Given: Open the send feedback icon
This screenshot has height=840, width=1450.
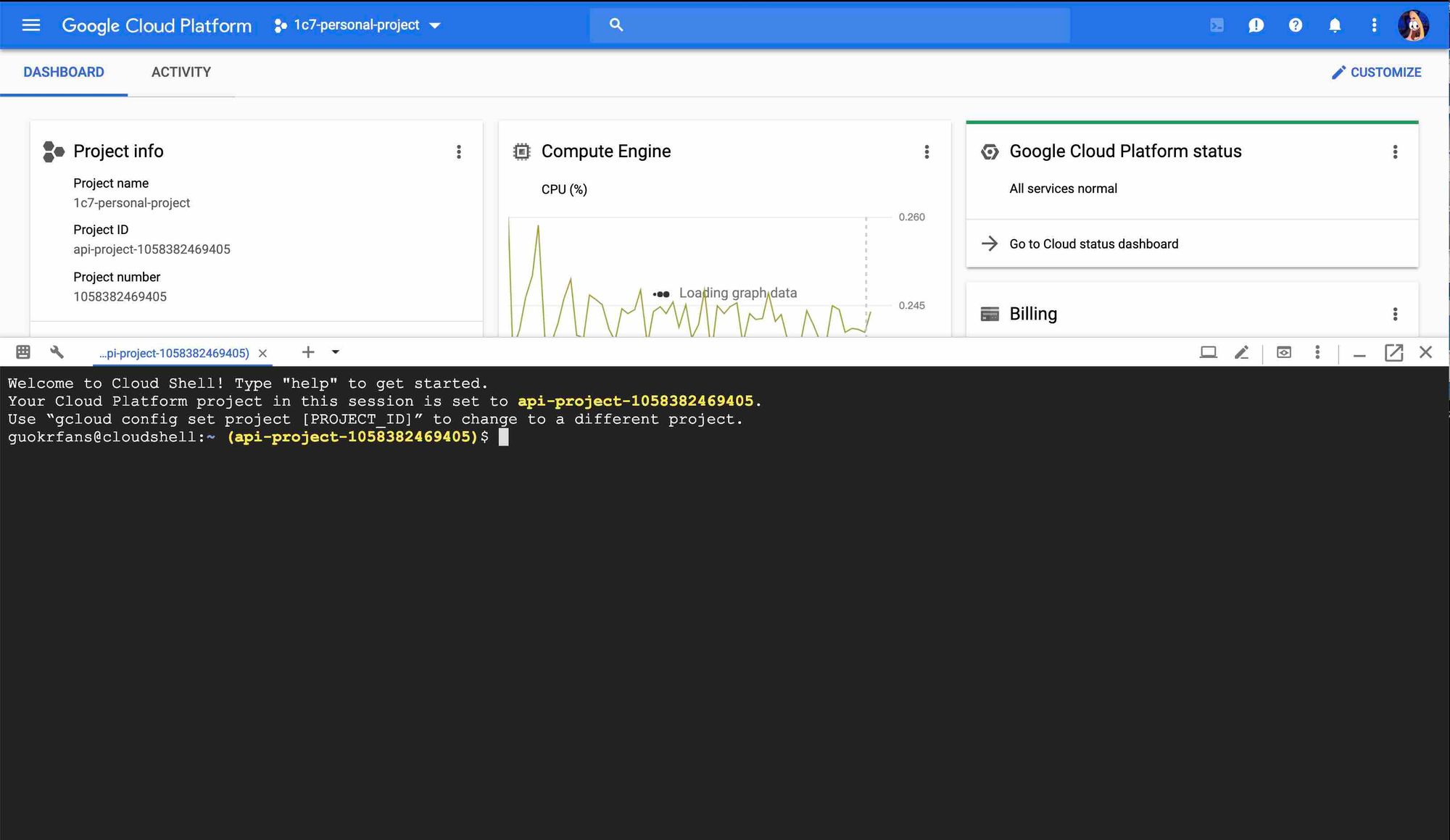Looking at the screenshot, I should (x=1256, y=25).
